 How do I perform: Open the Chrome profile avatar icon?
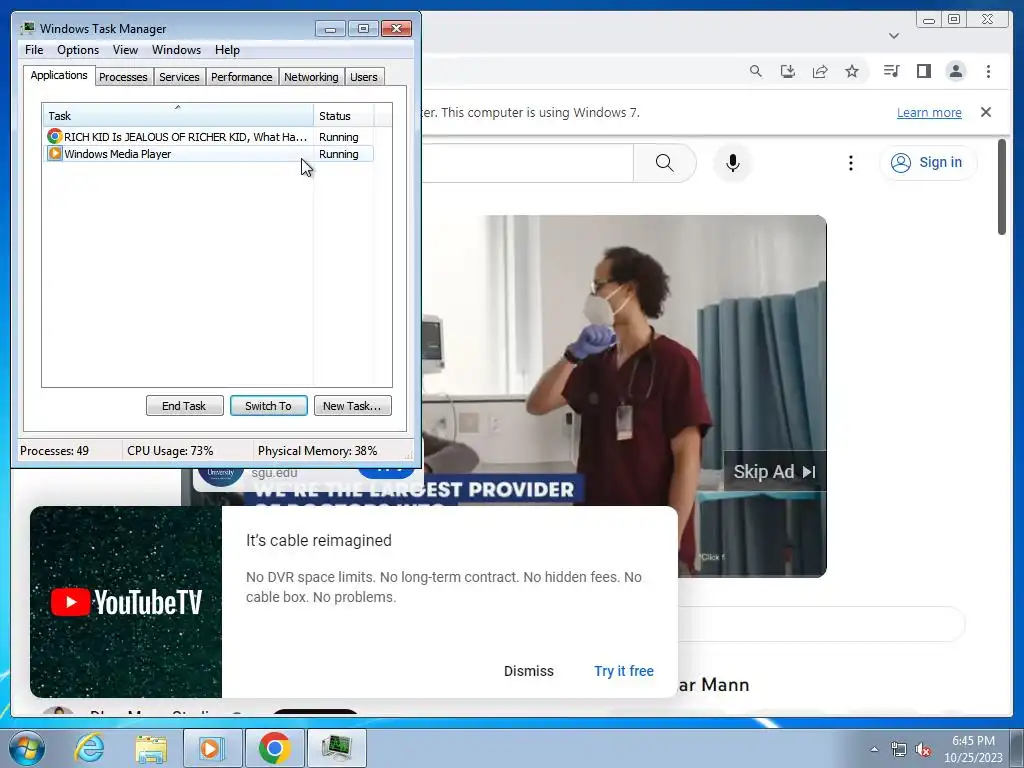956,71
